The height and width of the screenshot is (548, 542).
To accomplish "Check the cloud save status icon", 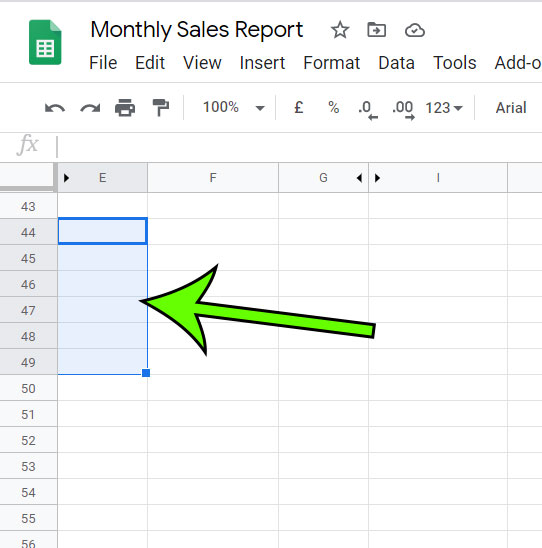I will [x=415, y=30].
